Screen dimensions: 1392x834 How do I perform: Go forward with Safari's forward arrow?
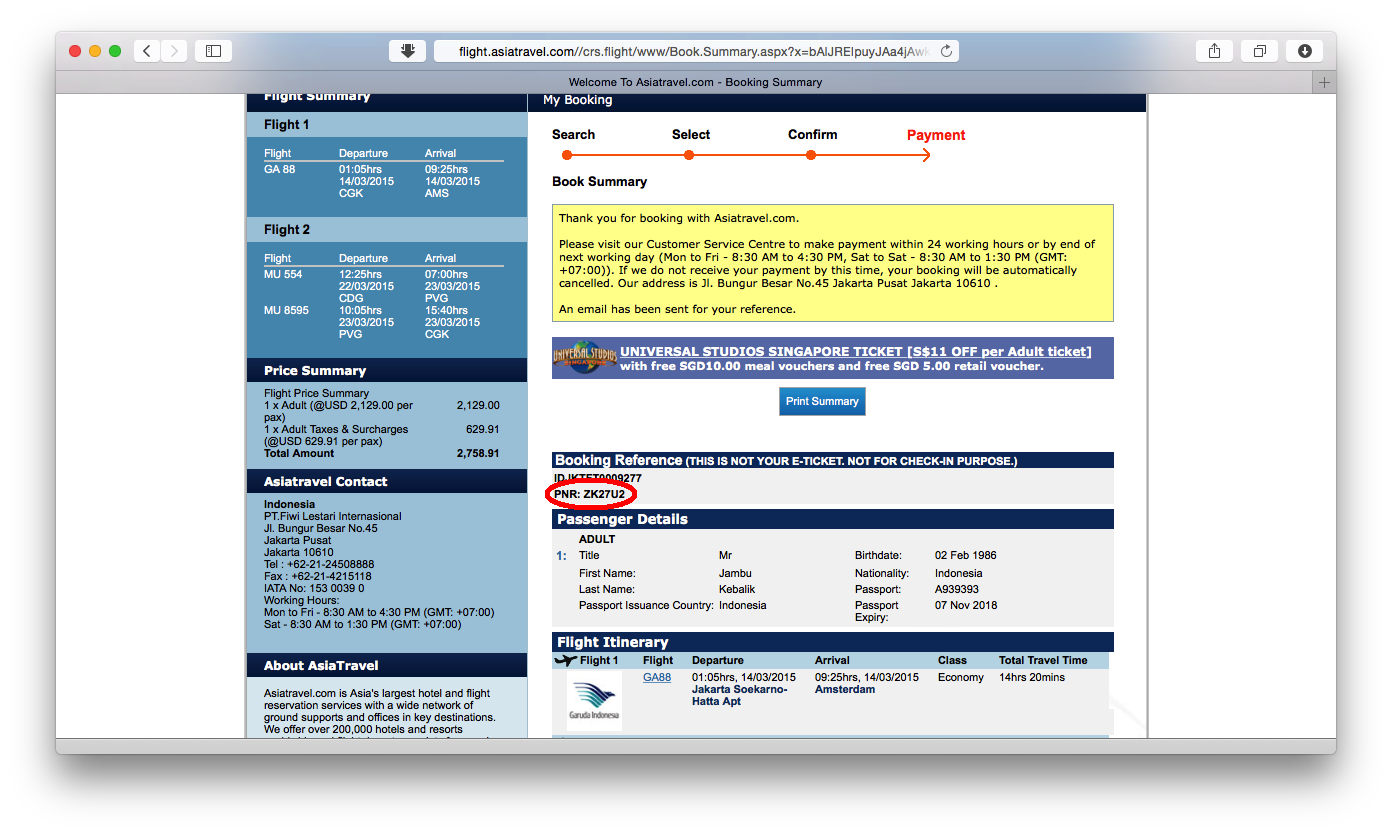coord(174,50)
